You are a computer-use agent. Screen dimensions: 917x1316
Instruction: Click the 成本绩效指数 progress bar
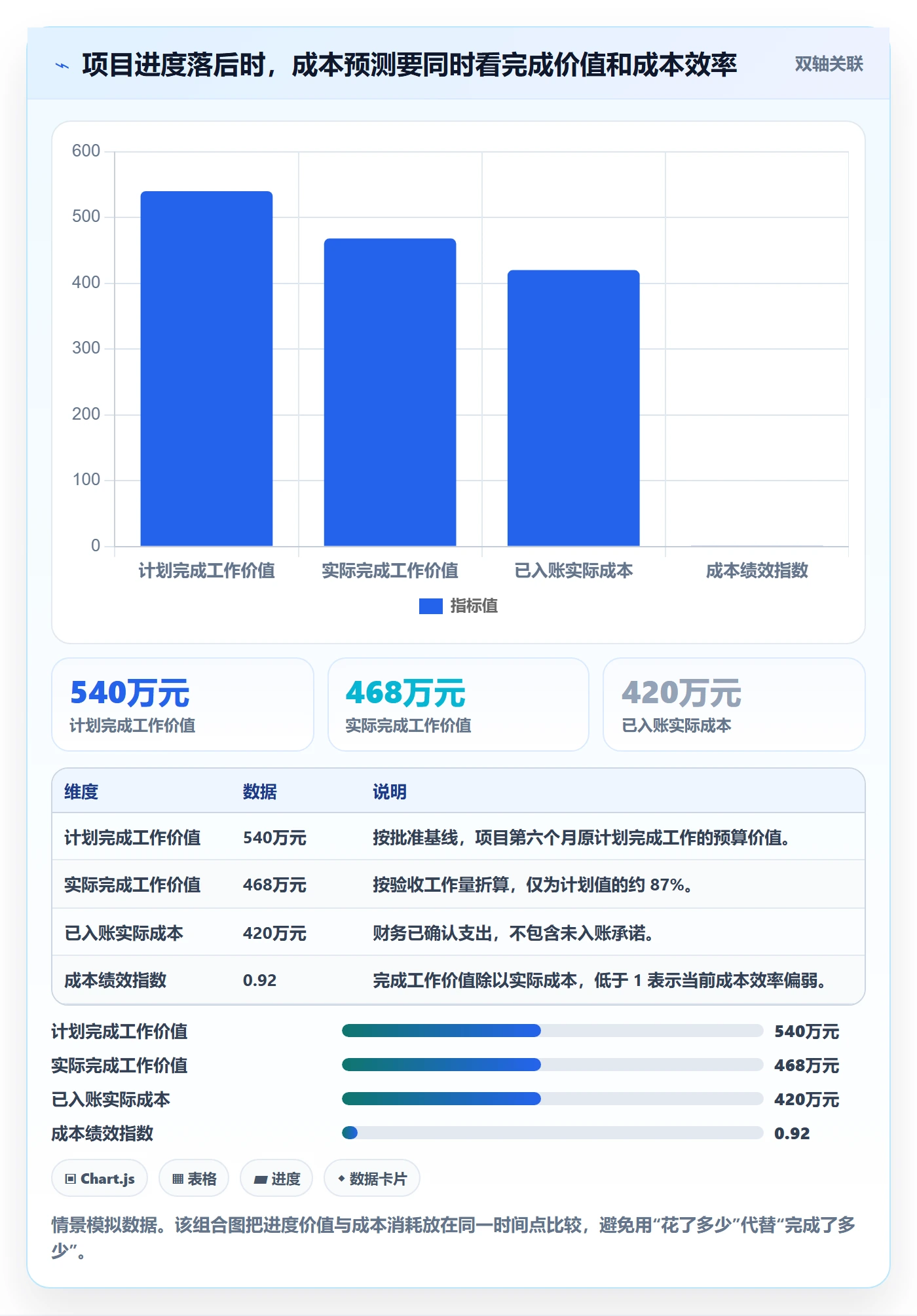[552, 1133]
